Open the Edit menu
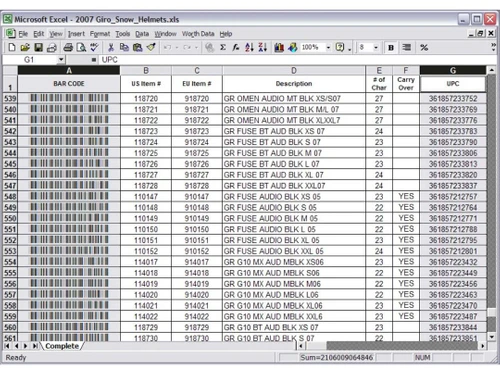Screen dimensions: 500x375 pos(38,34)
